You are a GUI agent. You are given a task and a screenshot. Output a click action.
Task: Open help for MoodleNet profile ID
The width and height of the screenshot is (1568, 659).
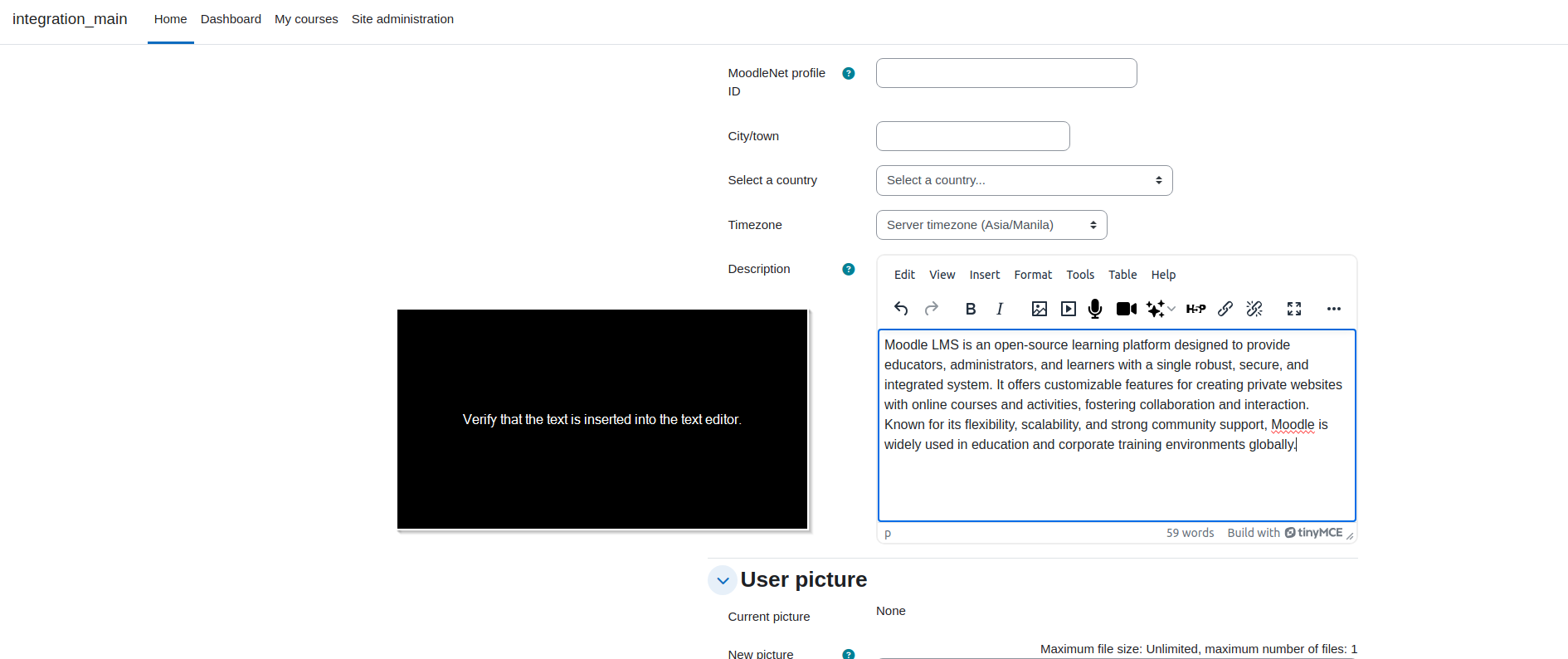(848, 73)
